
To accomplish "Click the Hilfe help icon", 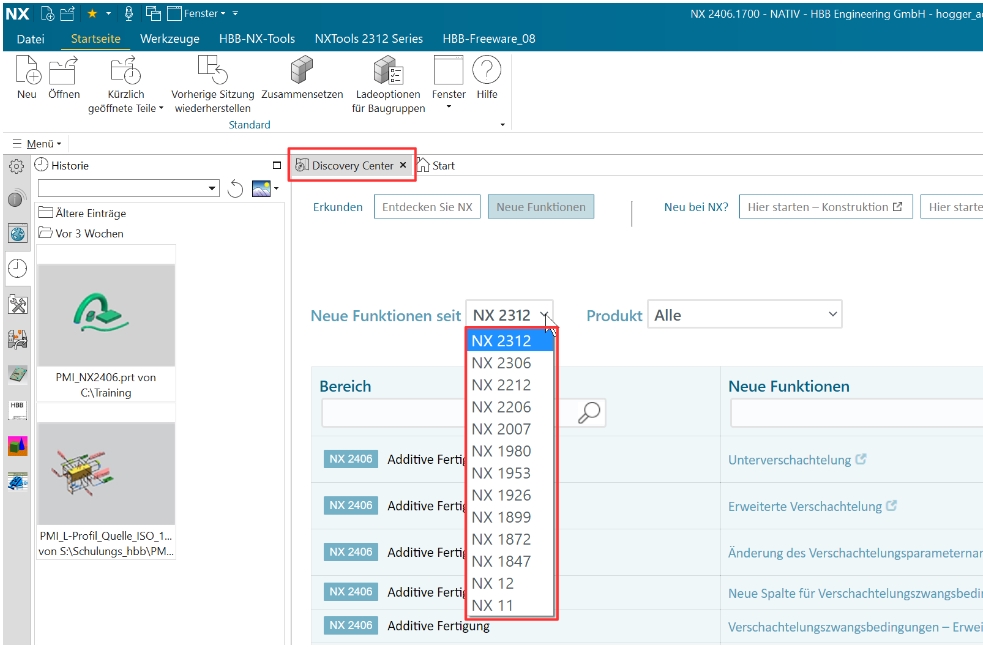I will tap(486, 70).
